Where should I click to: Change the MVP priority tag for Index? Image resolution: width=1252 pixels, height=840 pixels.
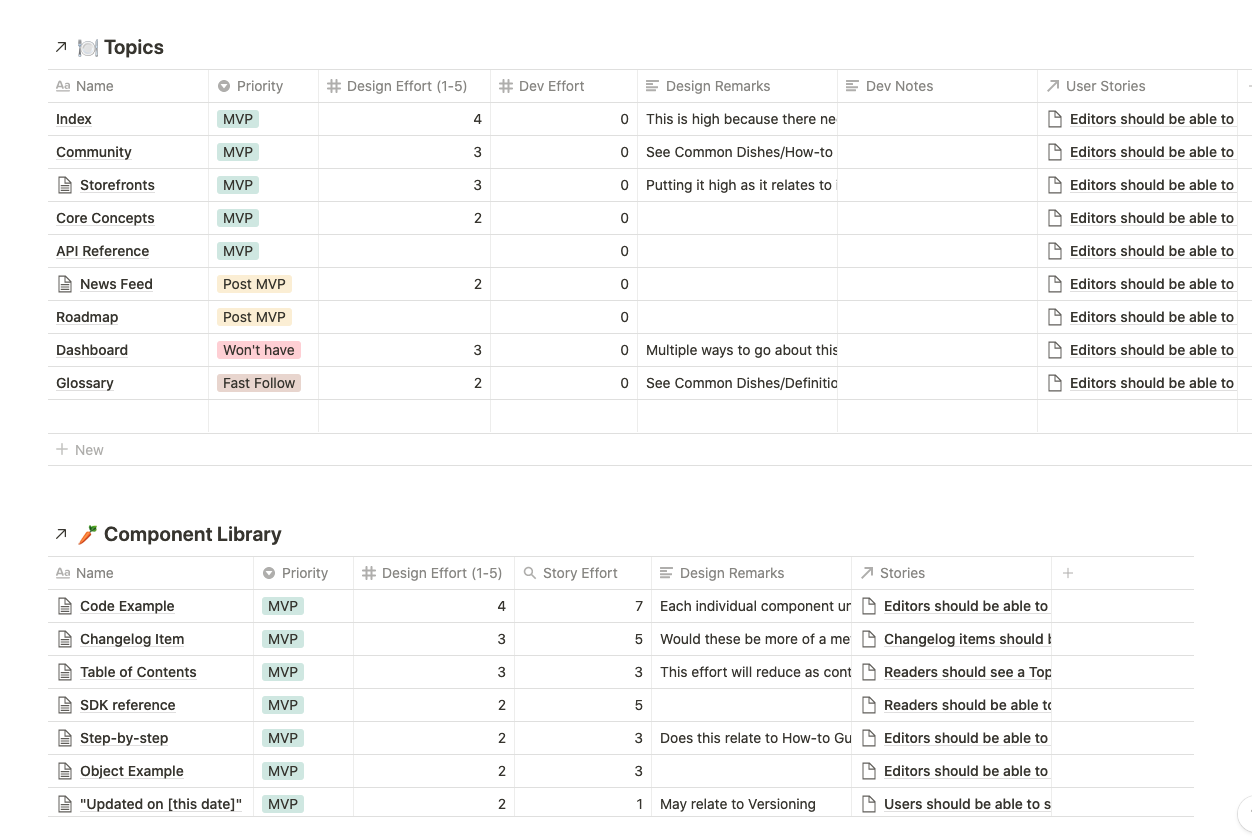(238, 119)
